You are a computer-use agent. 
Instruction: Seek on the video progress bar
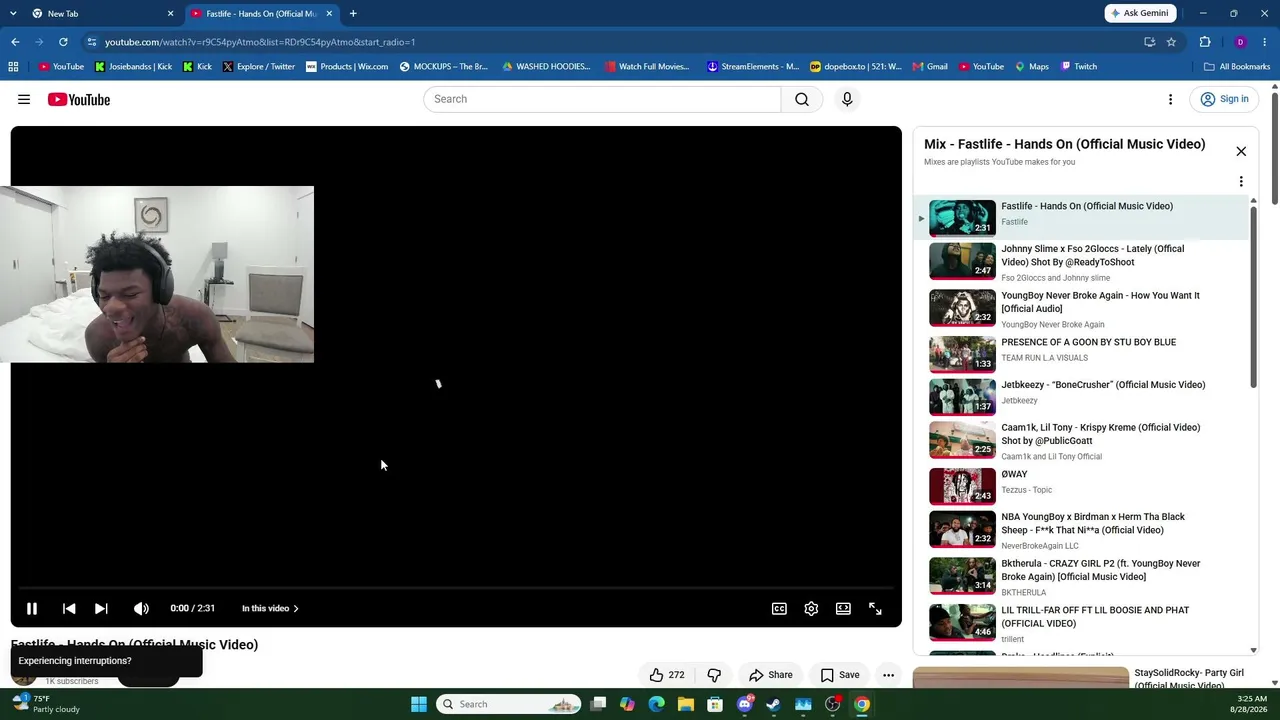[x=456, y=588]
